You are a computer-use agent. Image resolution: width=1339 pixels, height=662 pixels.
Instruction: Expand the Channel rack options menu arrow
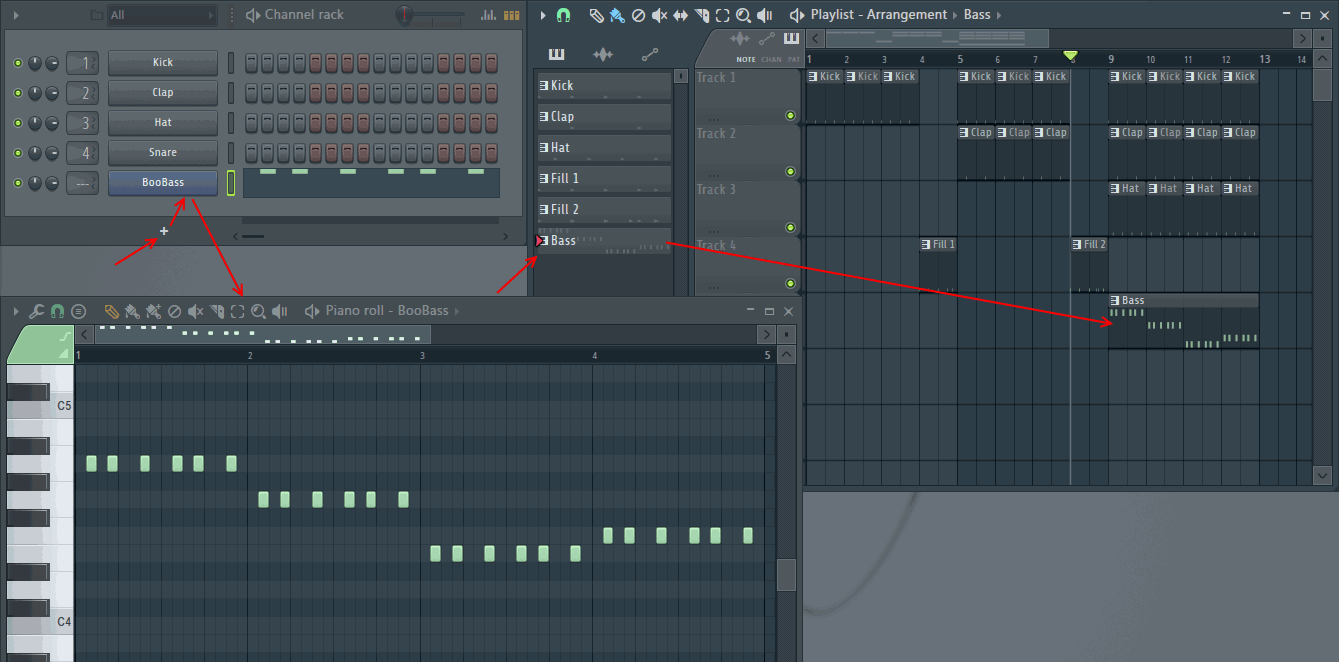point(17,15)
